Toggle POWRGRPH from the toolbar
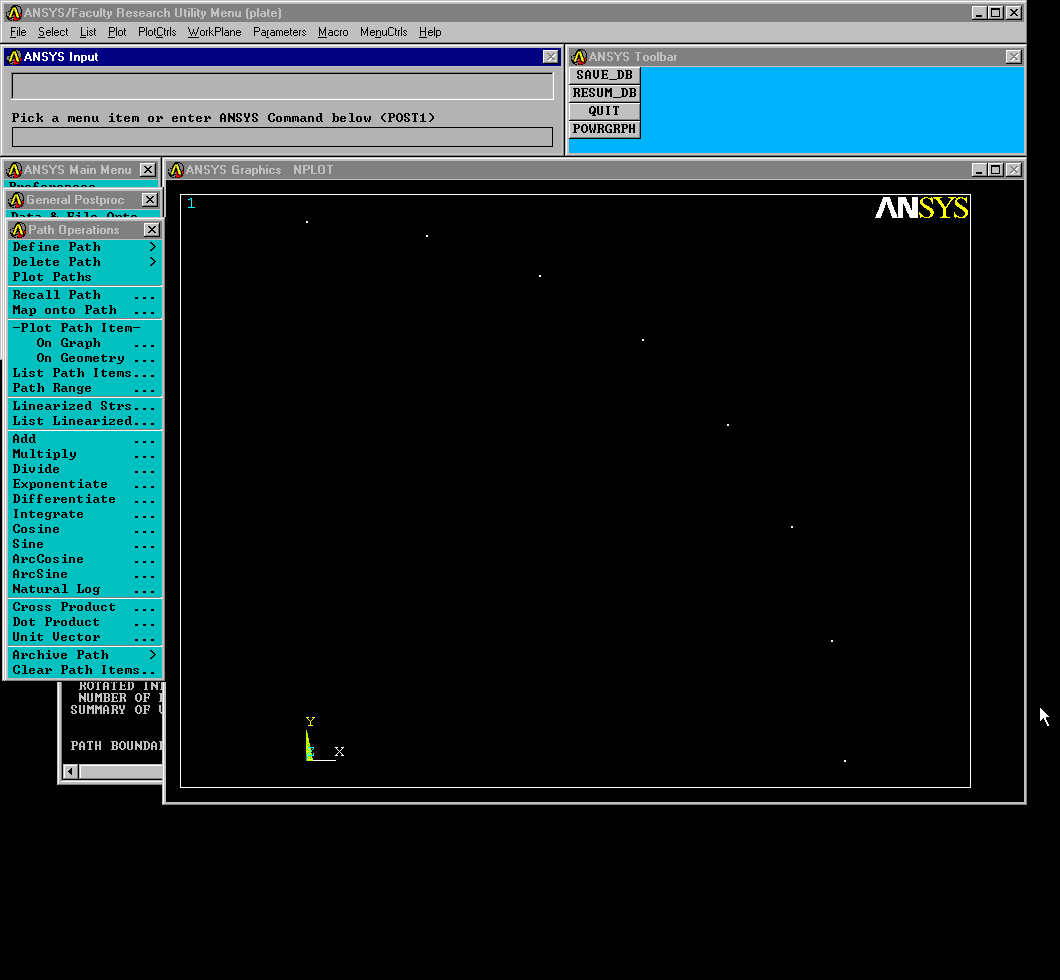Image resolution: width=1060 pixels, height=980 pixels. click(604, 129)
